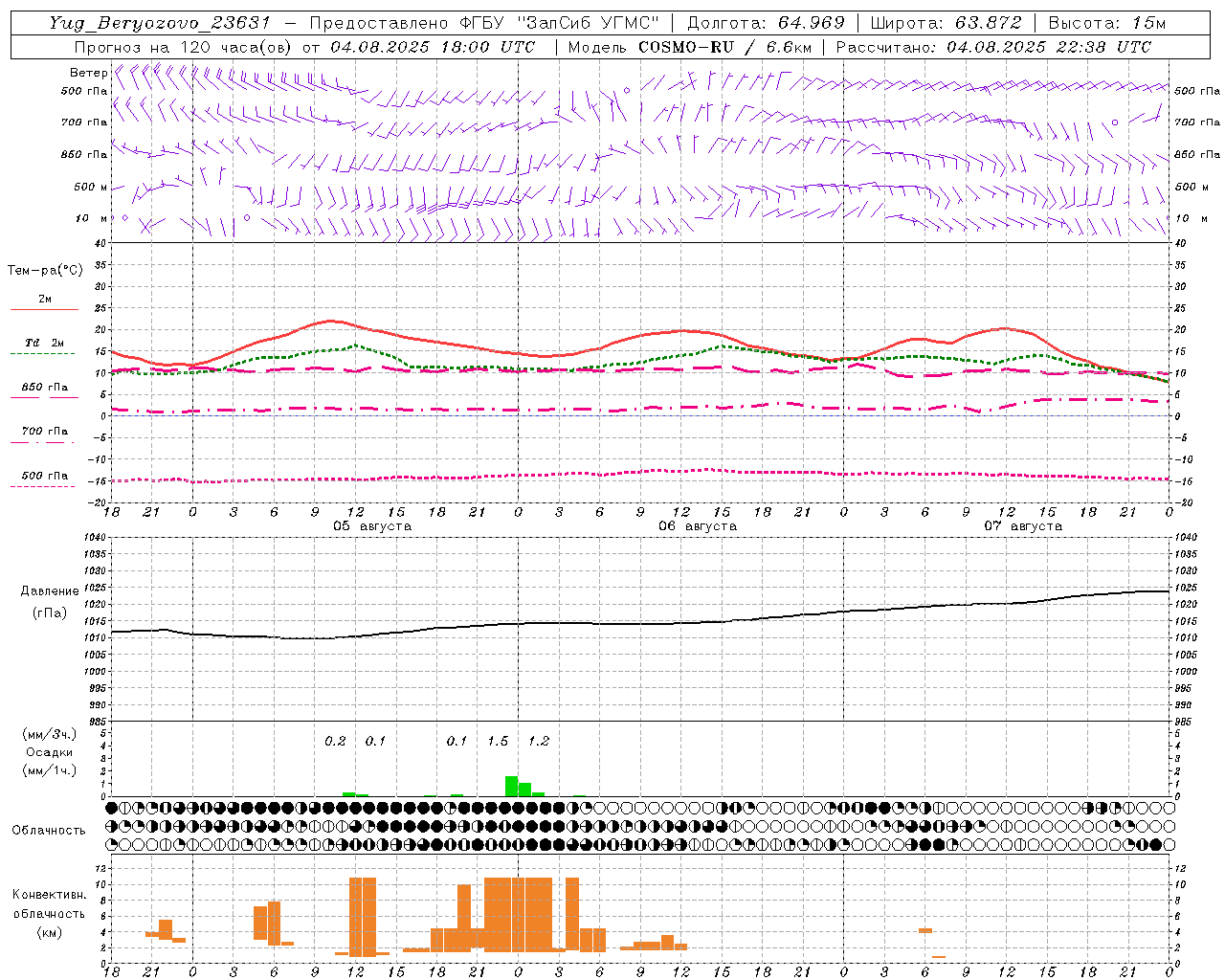Click the Ветер label of the wind panel
The image size is (1225, 980).
[x=89, y=73]
